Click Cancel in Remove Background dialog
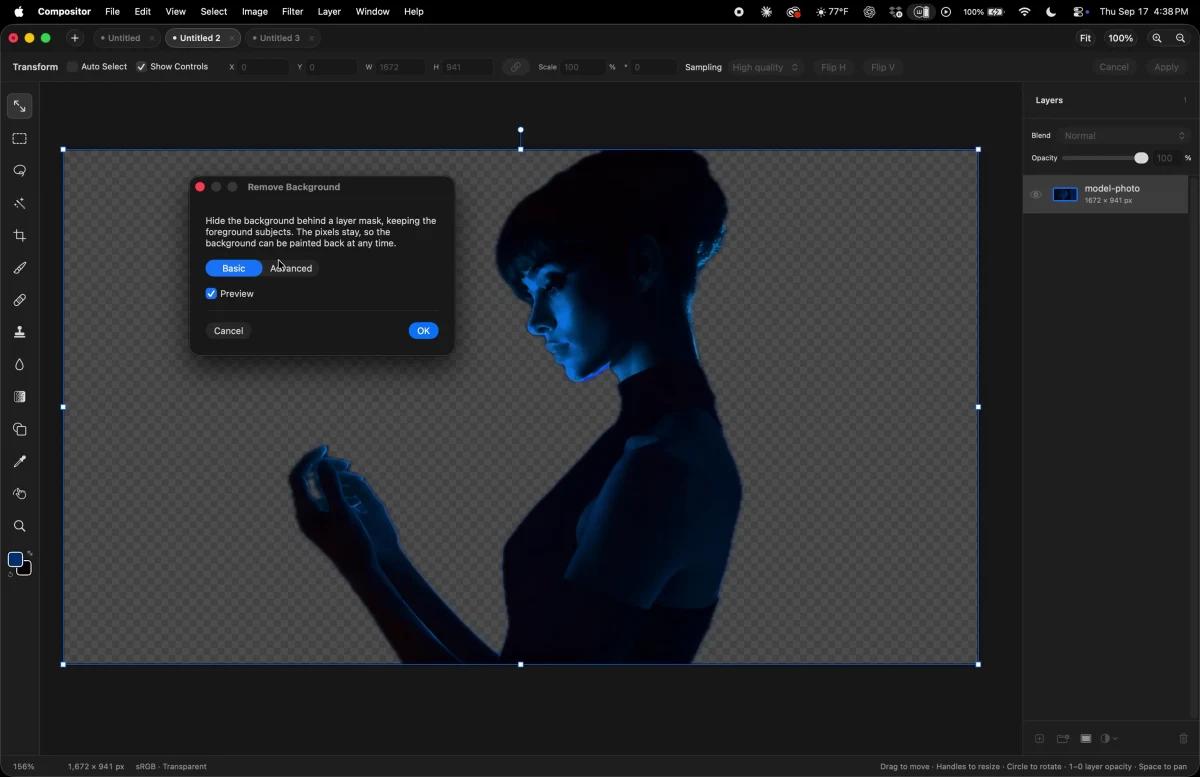This screenshot has height=777, width=1200. 228,331
